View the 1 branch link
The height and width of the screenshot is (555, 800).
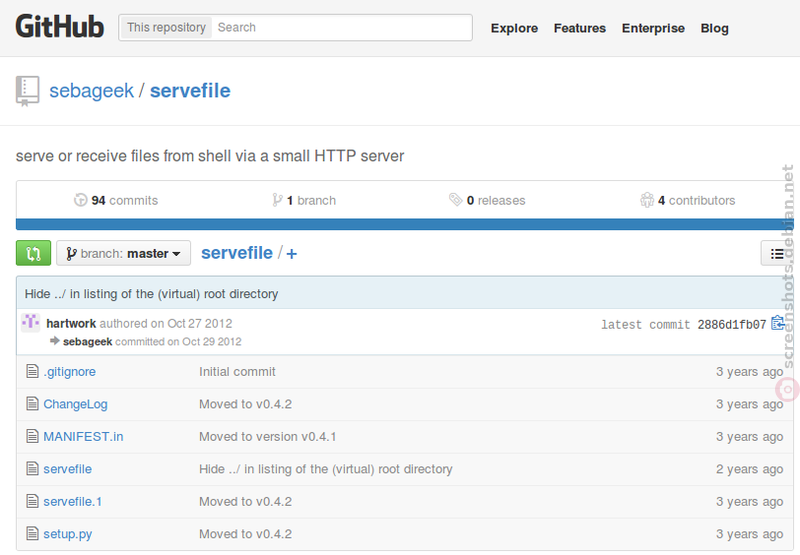point(304,200)
